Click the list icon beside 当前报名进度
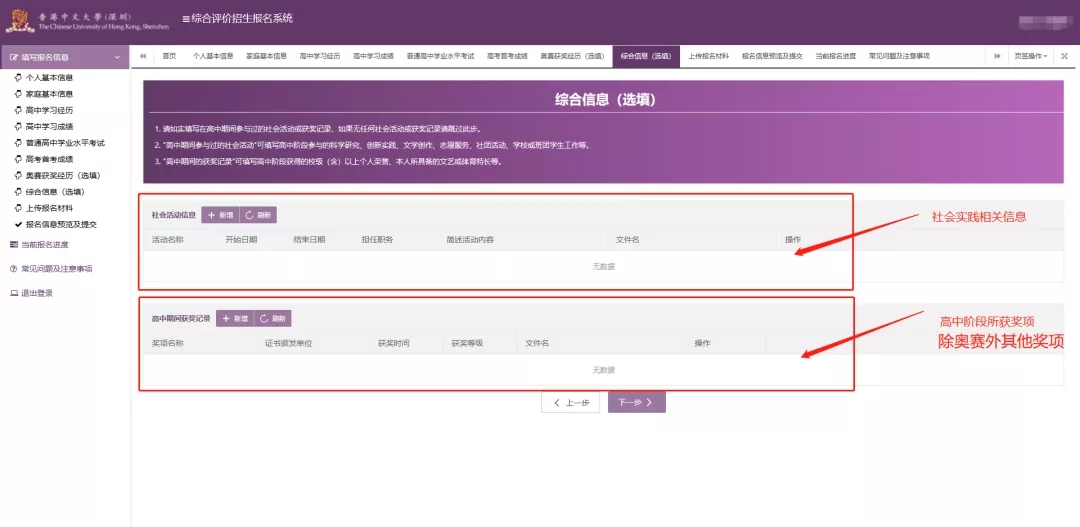 tap(13, 245)
